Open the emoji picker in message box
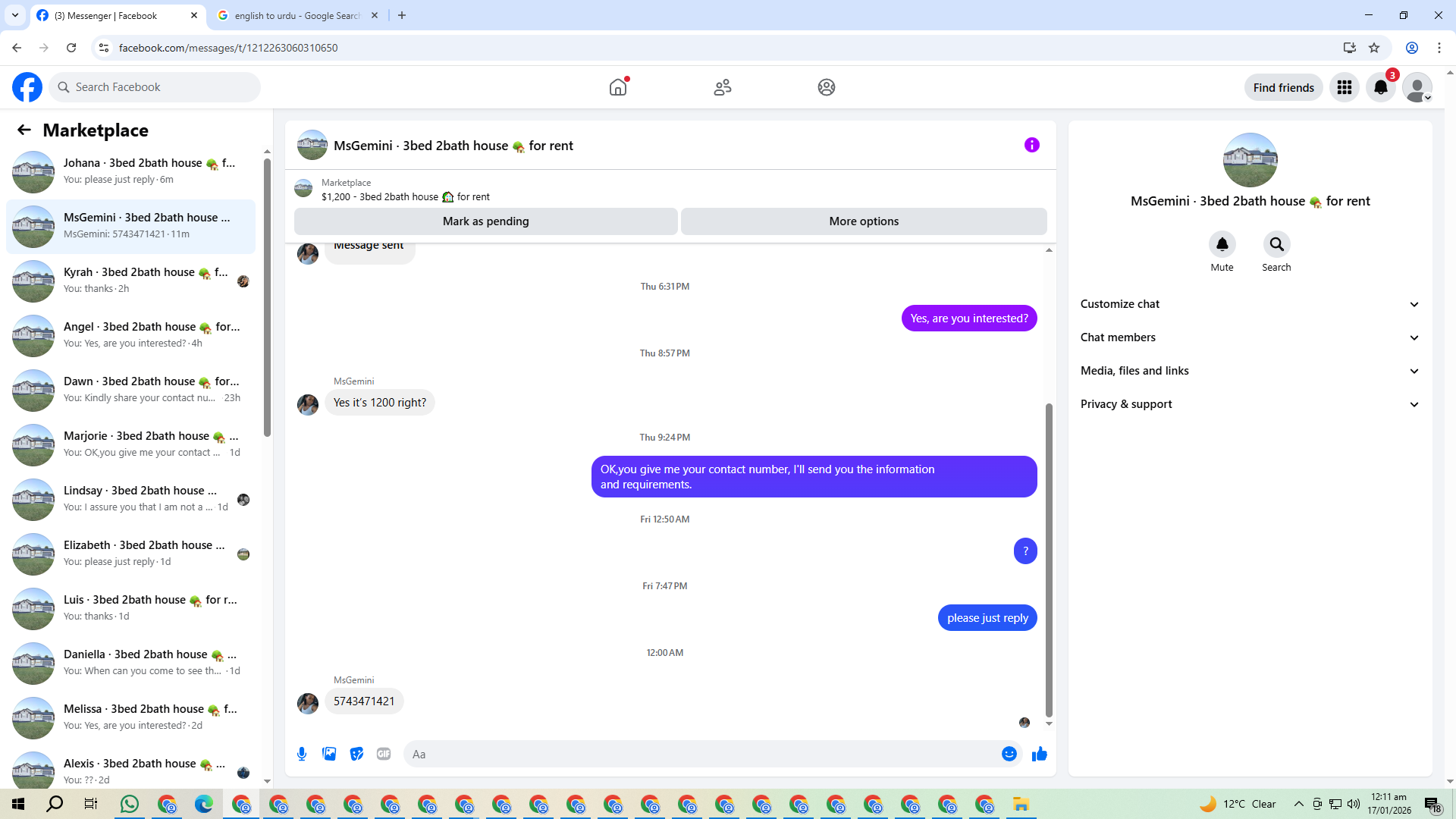Viewport: 1456px width, 819px height. (1009, 754)
